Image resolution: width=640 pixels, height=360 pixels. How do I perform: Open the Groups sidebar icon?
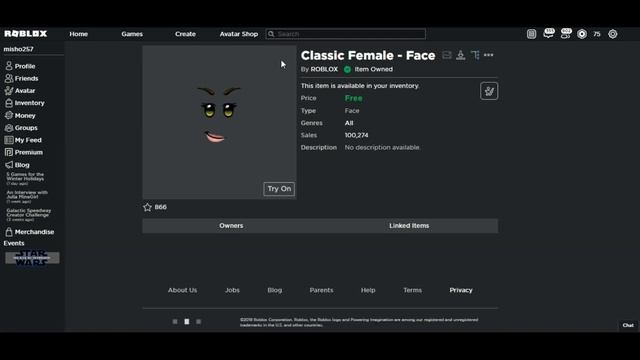click(x=9, y=128)
